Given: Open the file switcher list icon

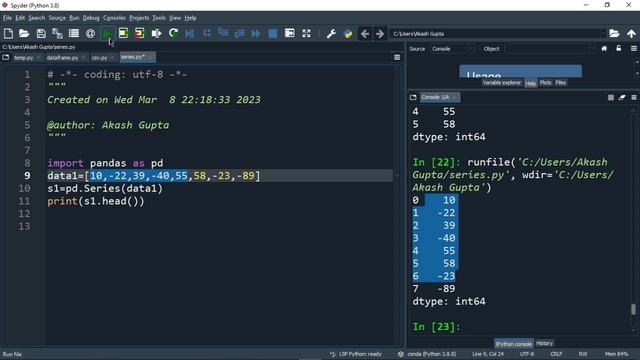Looking at the screenshot, I should click(74, 33).
